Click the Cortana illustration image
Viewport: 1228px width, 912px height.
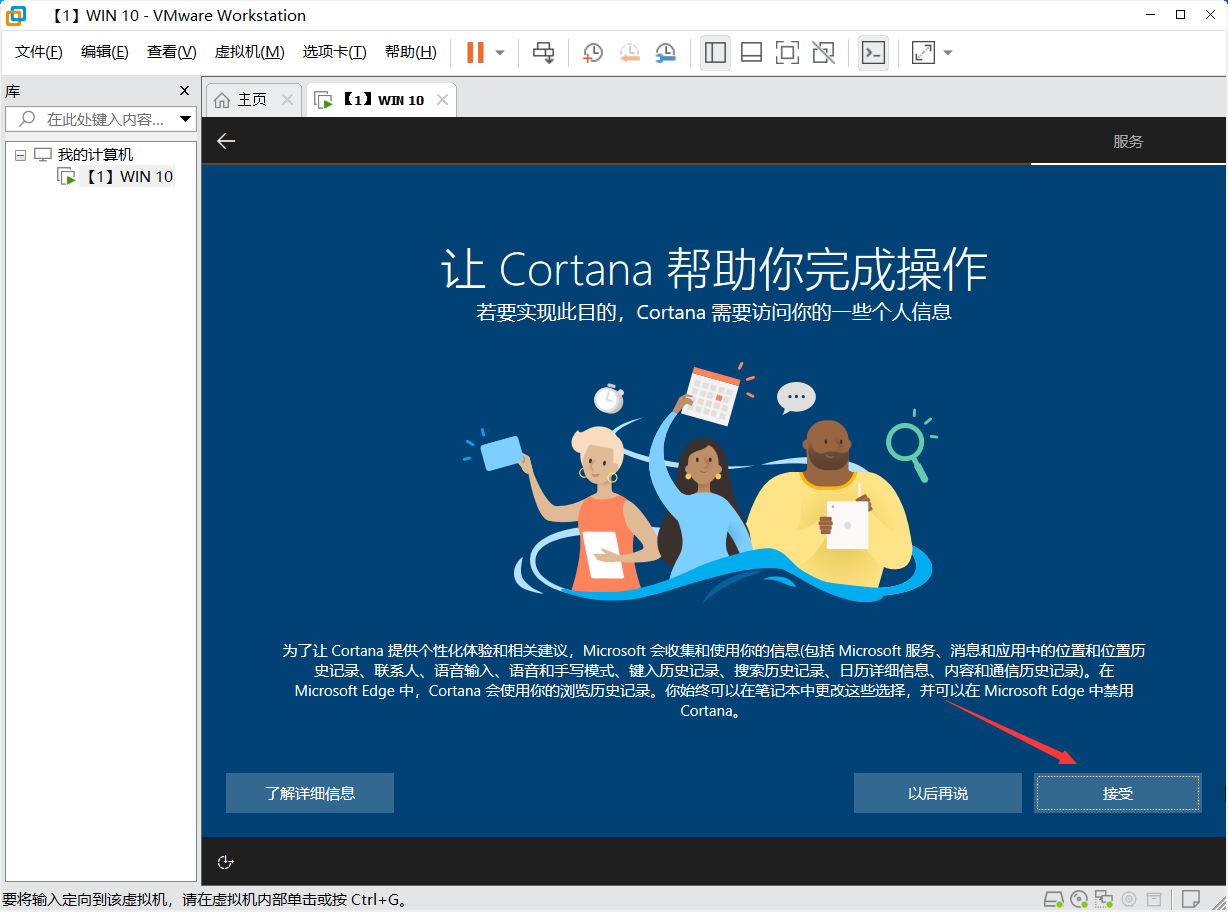pyautogui.click(x=698, y=483)
